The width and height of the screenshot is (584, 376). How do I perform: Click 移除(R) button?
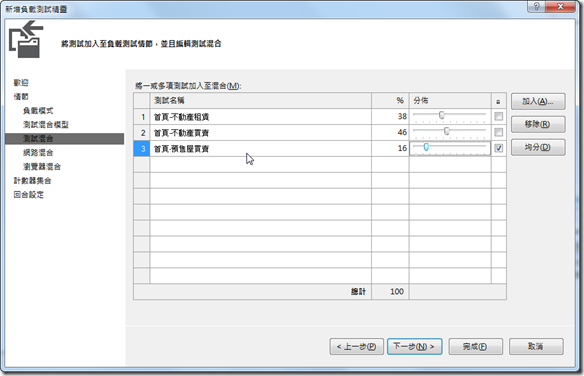[x=538, y=124]
